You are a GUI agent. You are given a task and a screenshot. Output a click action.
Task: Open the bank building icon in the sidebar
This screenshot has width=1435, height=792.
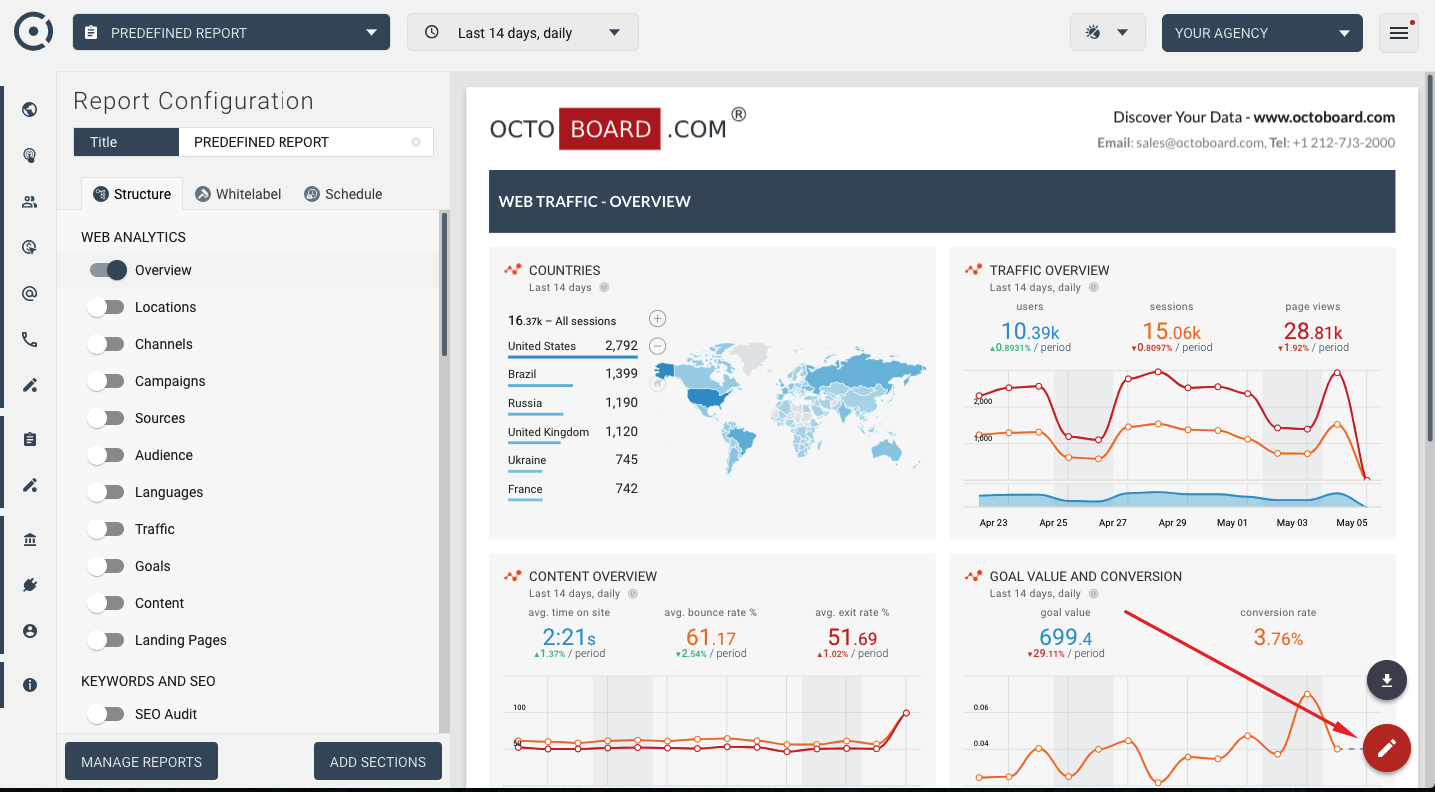tap(29, 540)
